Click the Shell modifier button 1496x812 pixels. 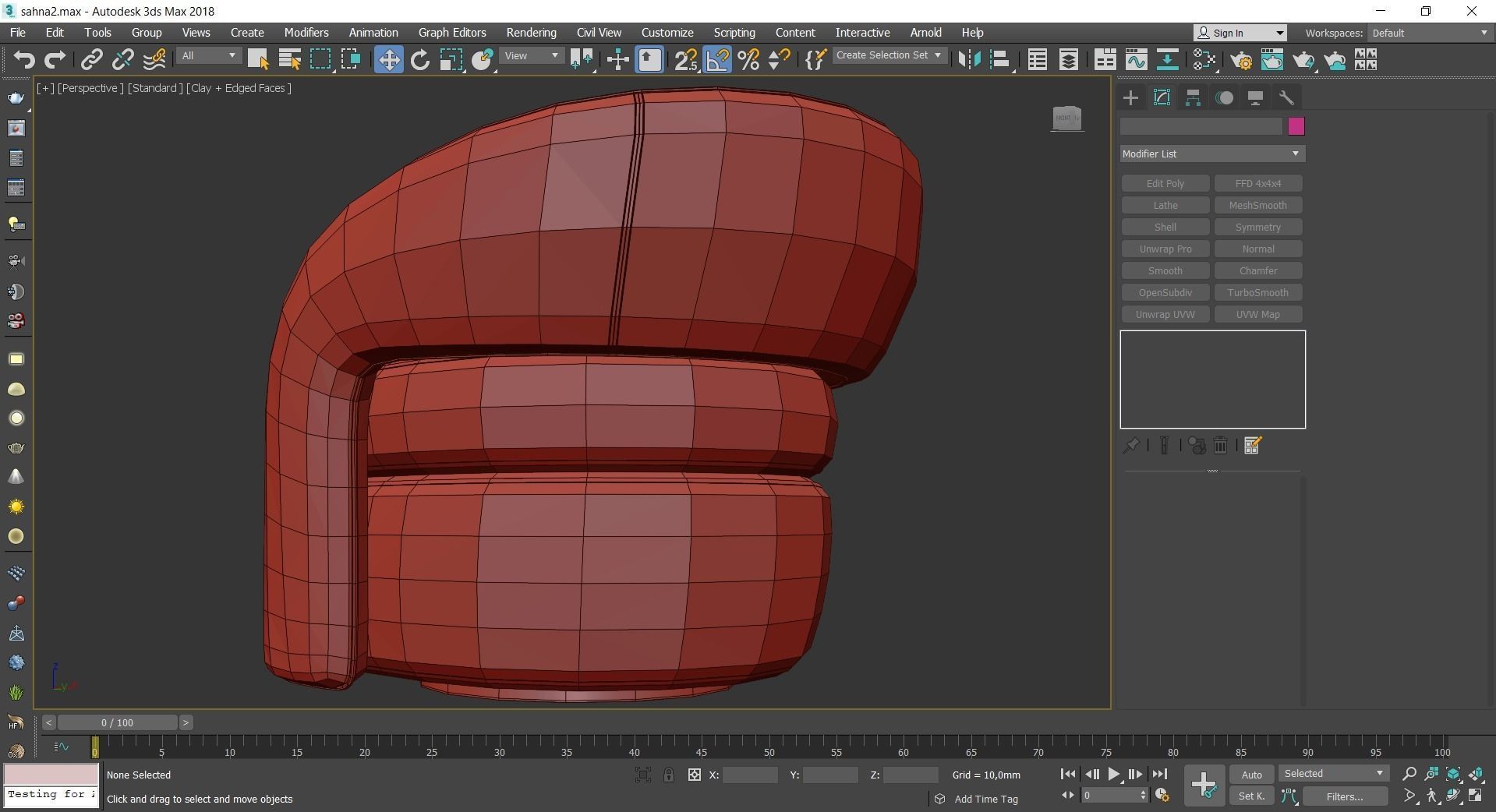click(x=1165, y=227)
